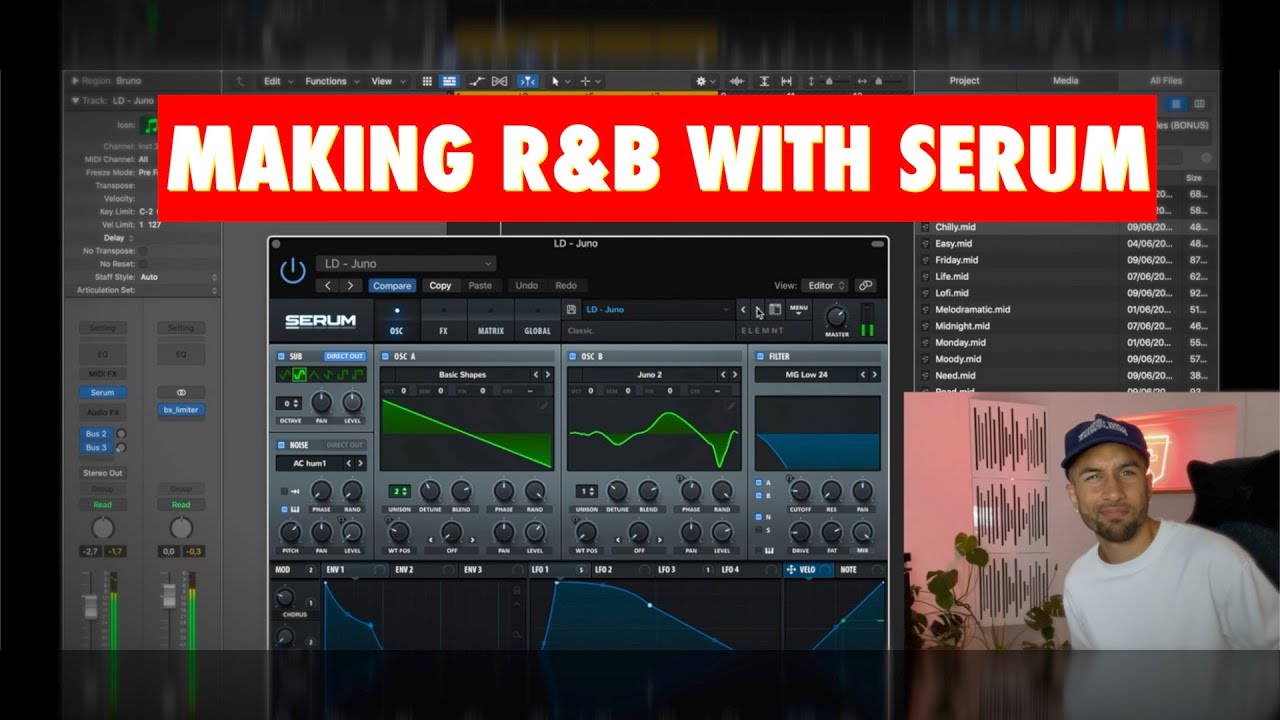Toggle noise keytrack keyboard icon
Screen dimensions: 1280x720
tap(295, 510)
